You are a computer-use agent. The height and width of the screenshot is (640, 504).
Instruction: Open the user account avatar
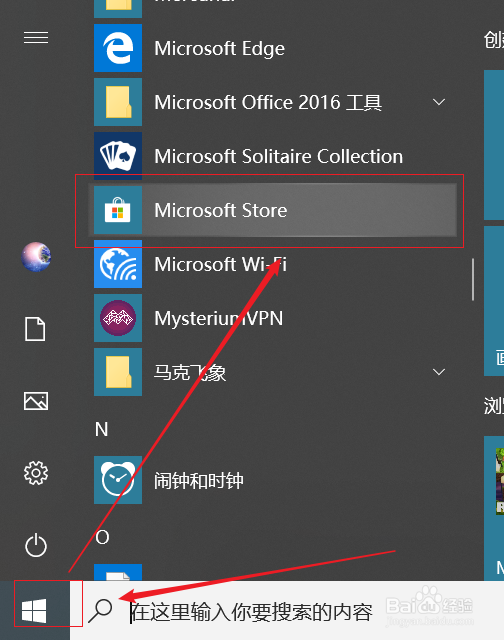click(36, 257)
